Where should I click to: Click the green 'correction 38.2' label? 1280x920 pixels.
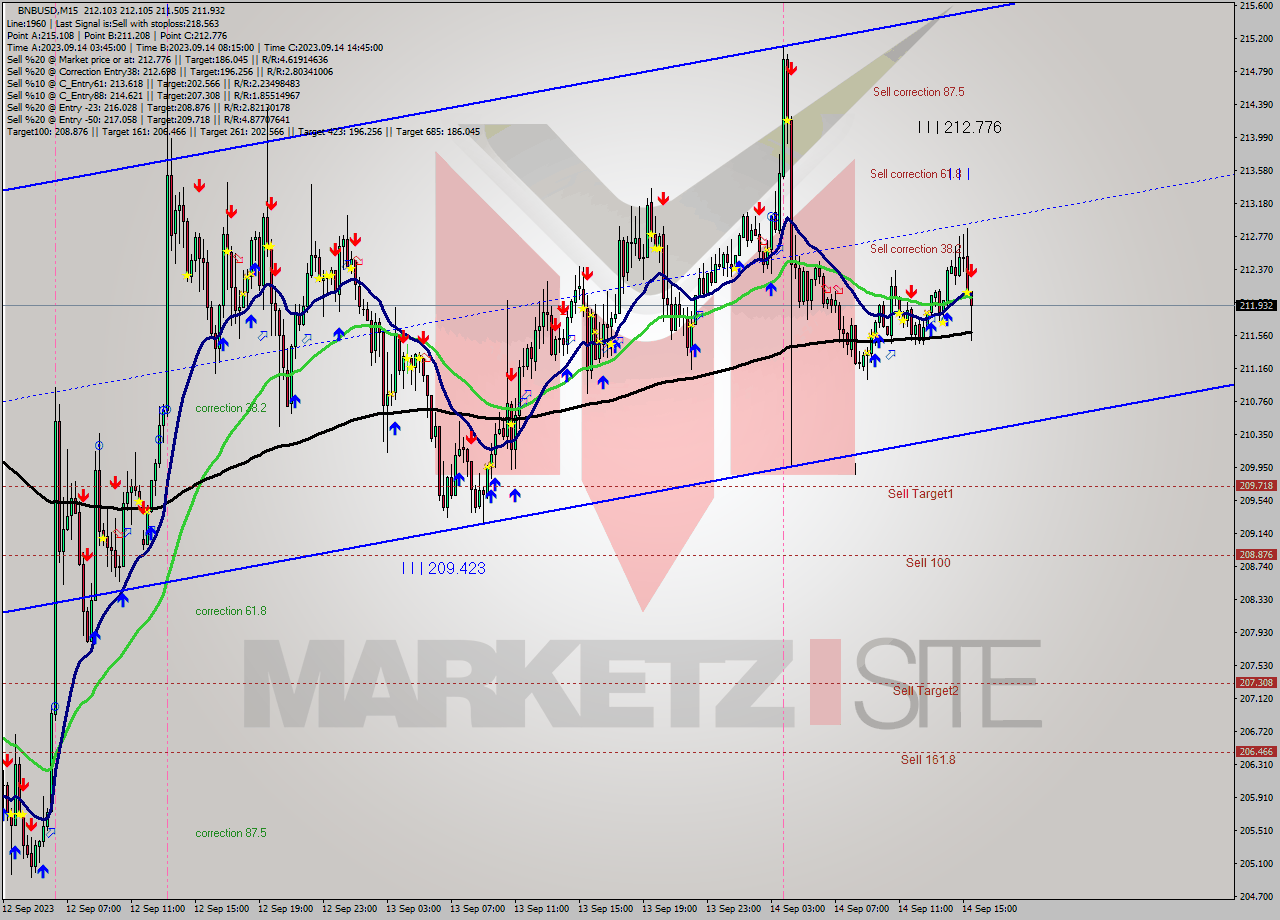231,408
